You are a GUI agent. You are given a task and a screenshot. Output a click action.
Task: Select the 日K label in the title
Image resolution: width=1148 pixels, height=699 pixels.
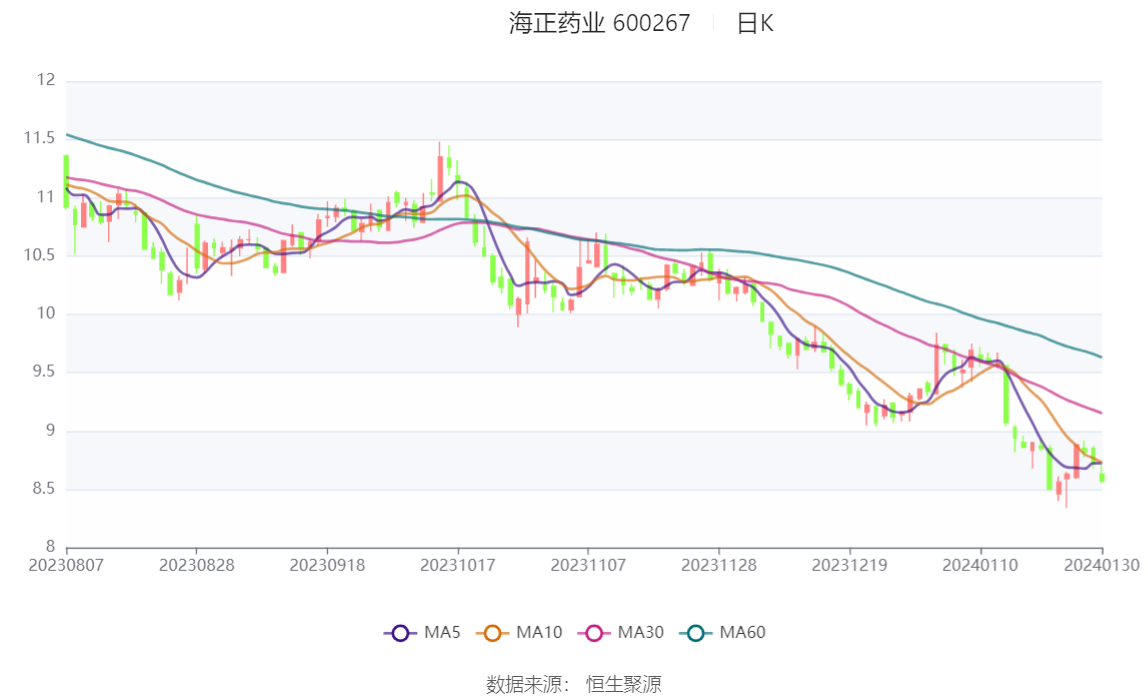click(755, 23)
